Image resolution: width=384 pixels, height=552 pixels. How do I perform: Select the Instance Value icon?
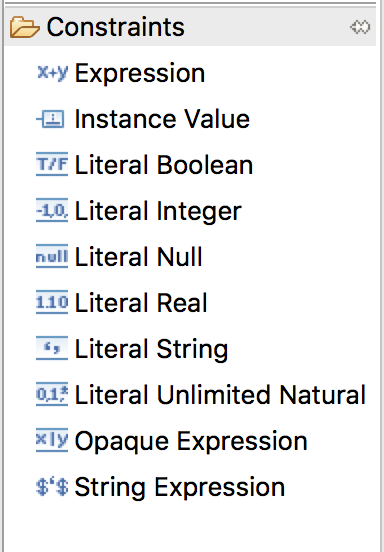coord(51,119)
